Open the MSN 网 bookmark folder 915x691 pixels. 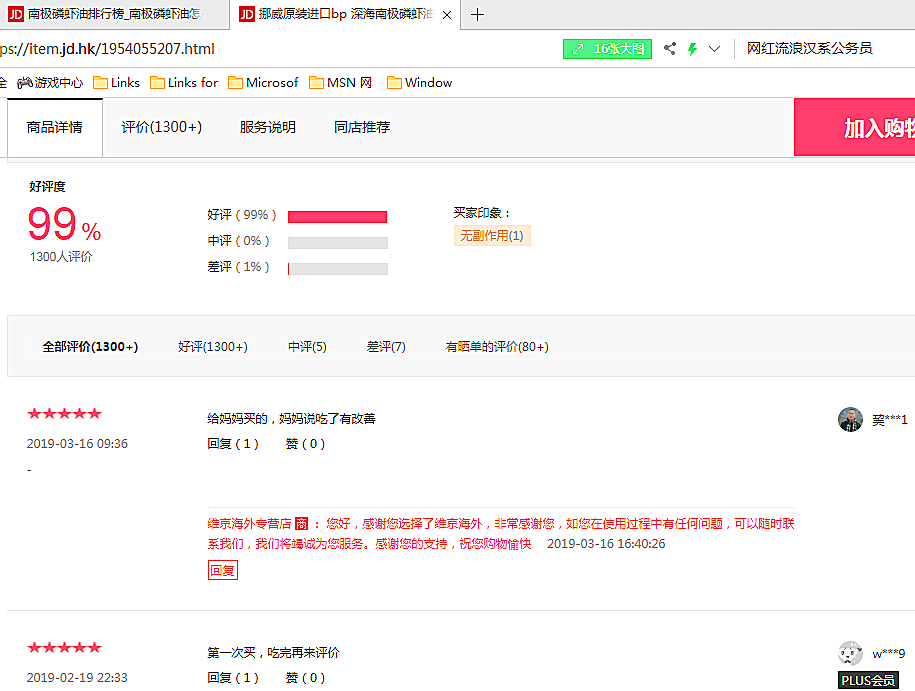(x=340, y=83)
